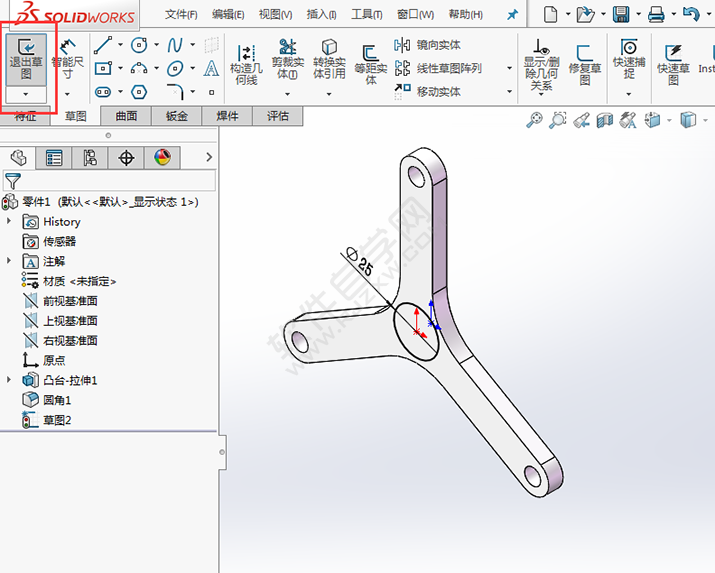Open the ConfigurationManager tab icon

click(90, 158)
